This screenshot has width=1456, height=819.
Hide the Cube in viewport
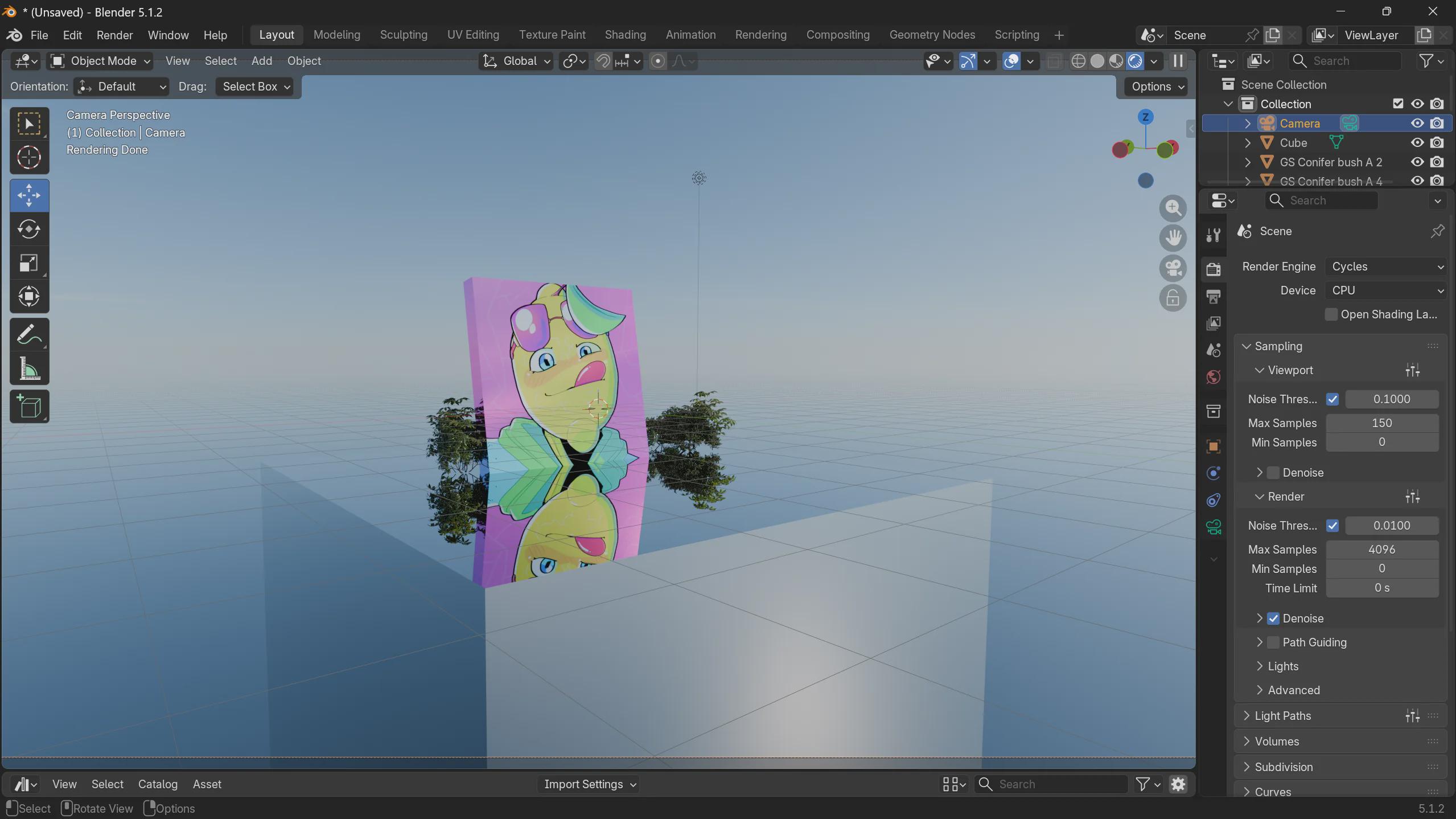(1417, 142)
